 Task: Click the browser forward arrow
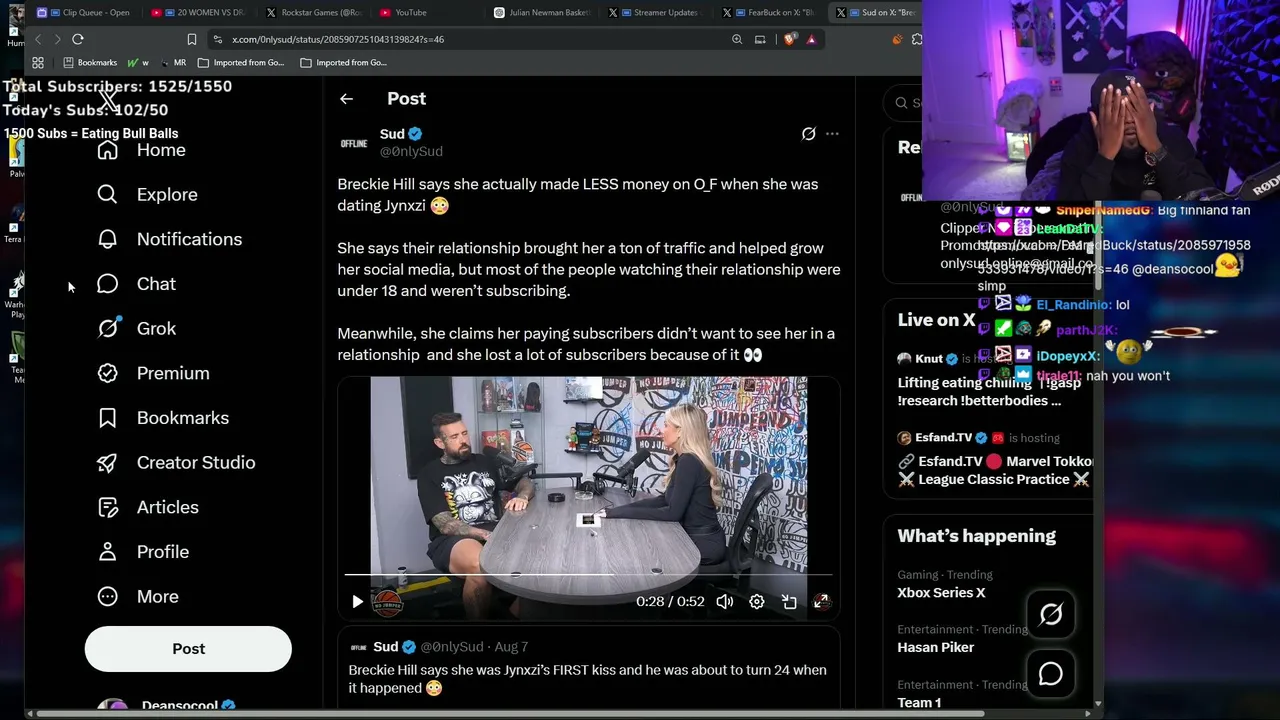57,39
